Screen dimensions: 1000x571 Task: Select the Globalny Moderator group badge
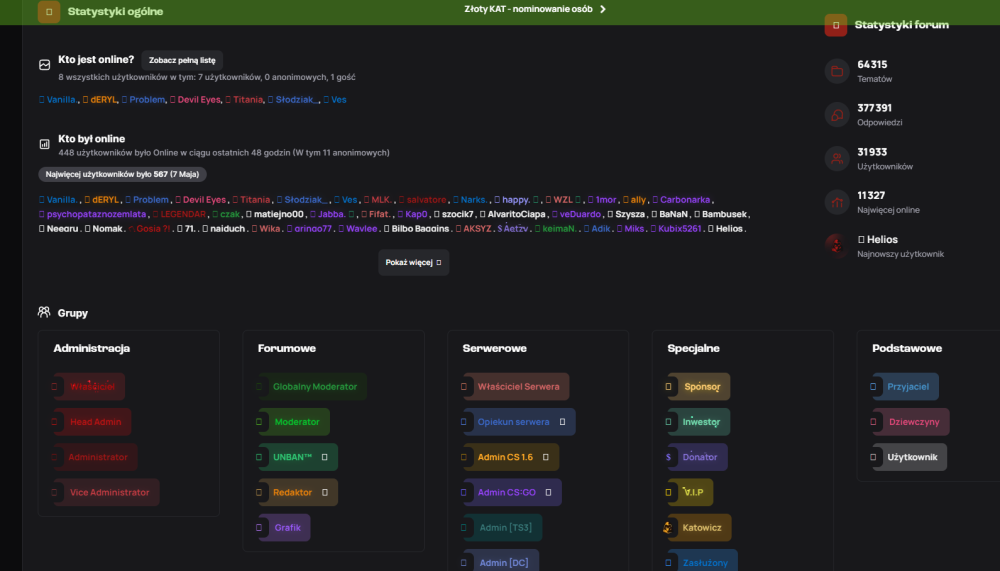point(312,387)
